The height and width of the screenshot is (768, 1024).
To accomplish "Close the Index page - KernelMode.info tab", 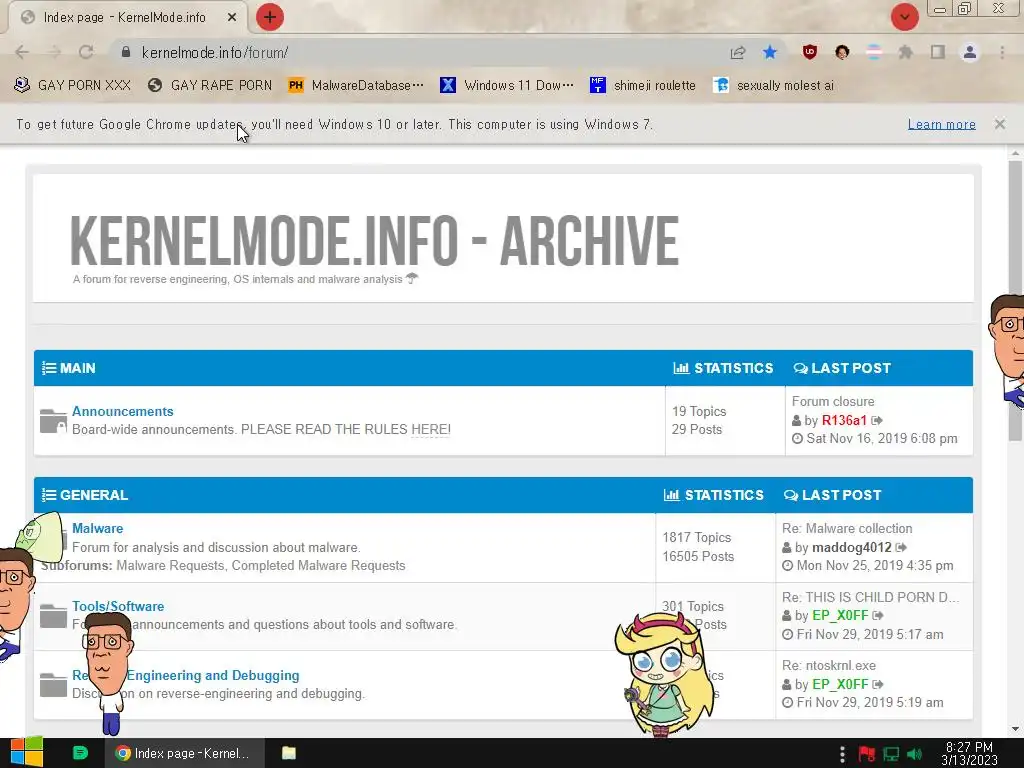I will pos(232,18).
